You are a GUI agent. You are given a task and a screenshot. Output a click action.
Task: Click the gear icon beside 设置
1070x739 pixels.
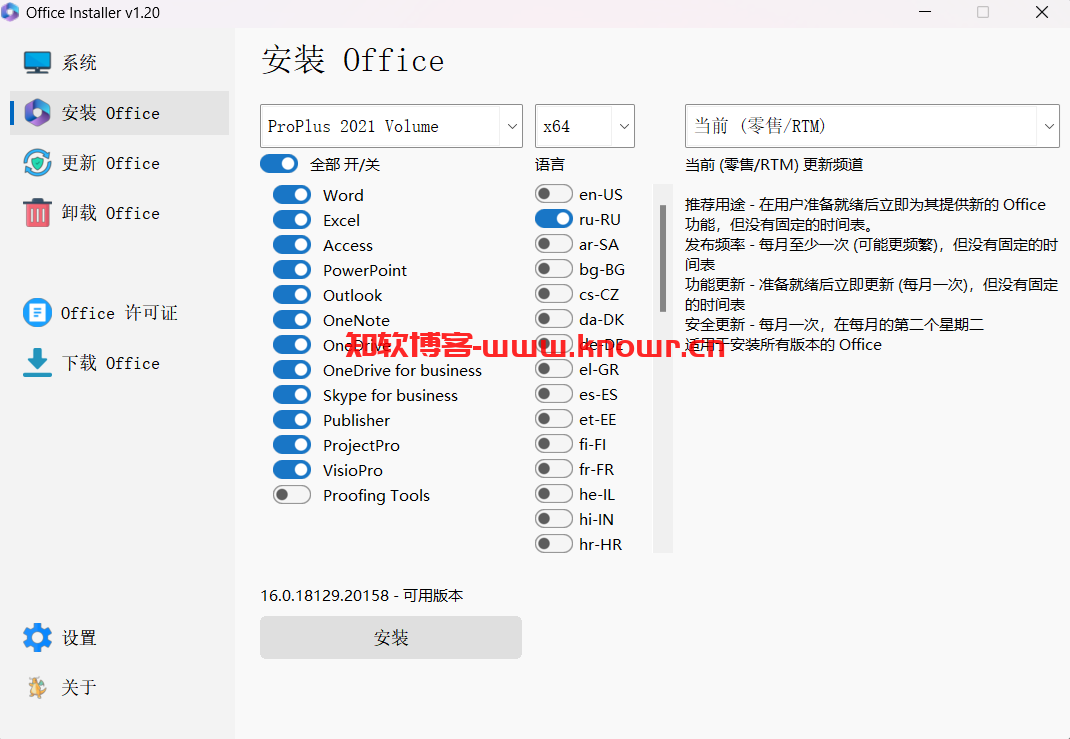[37, 637]
